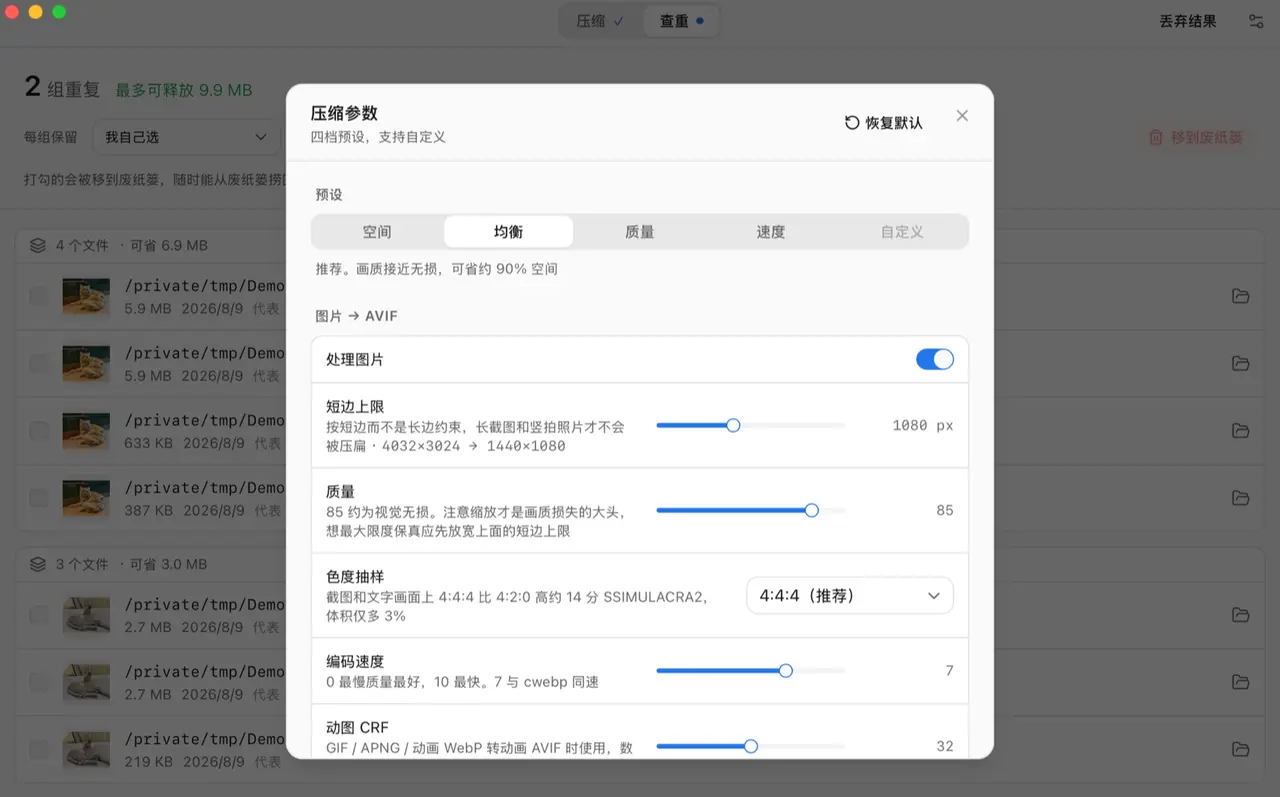Click the 633 KB file thumbnail
Viewport: 1280px width, 797px height.
pyautogui.click(x=86, y=431)
